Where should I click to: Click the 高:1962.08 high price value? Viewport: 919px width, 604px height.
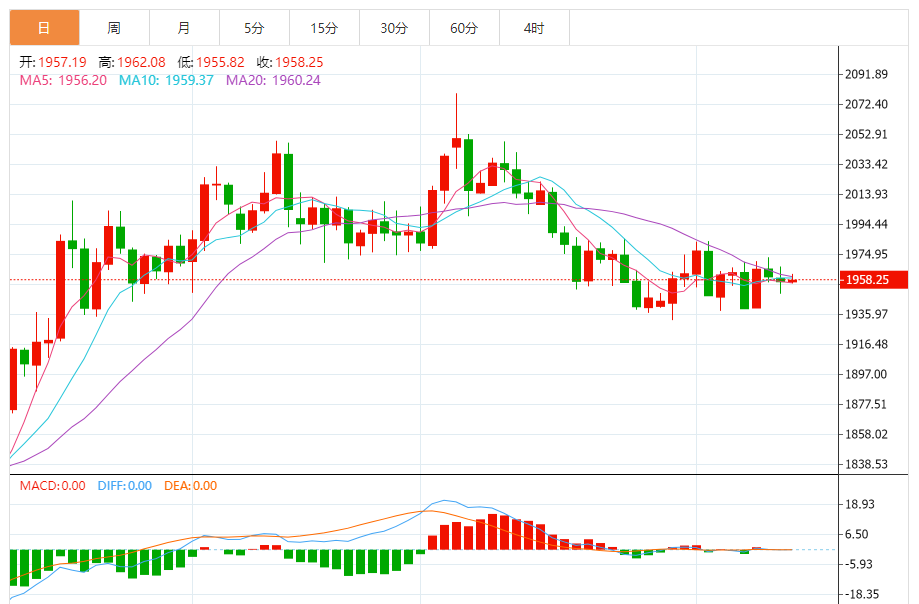(x=132, y=62)
